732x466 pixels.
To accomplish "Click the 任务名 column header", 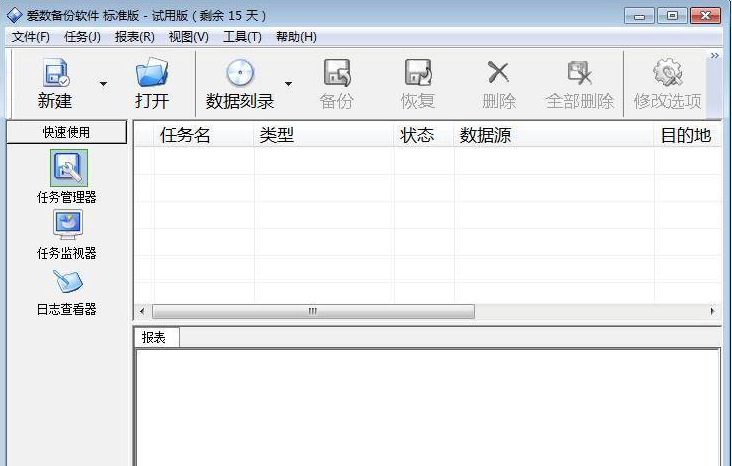I will point(204,135).
